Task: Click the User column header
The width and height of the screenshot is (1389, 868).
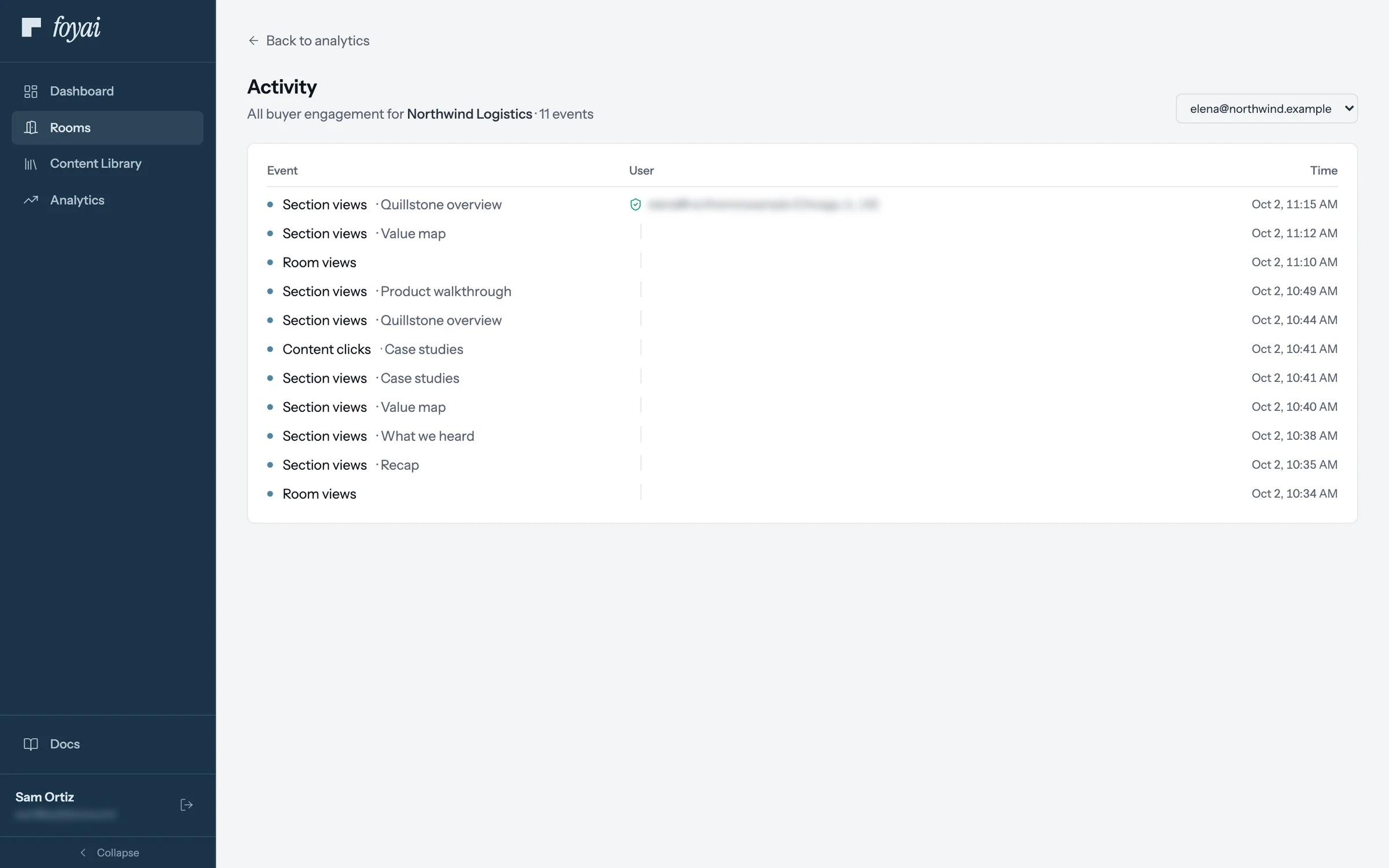Action: coord(641,171)
